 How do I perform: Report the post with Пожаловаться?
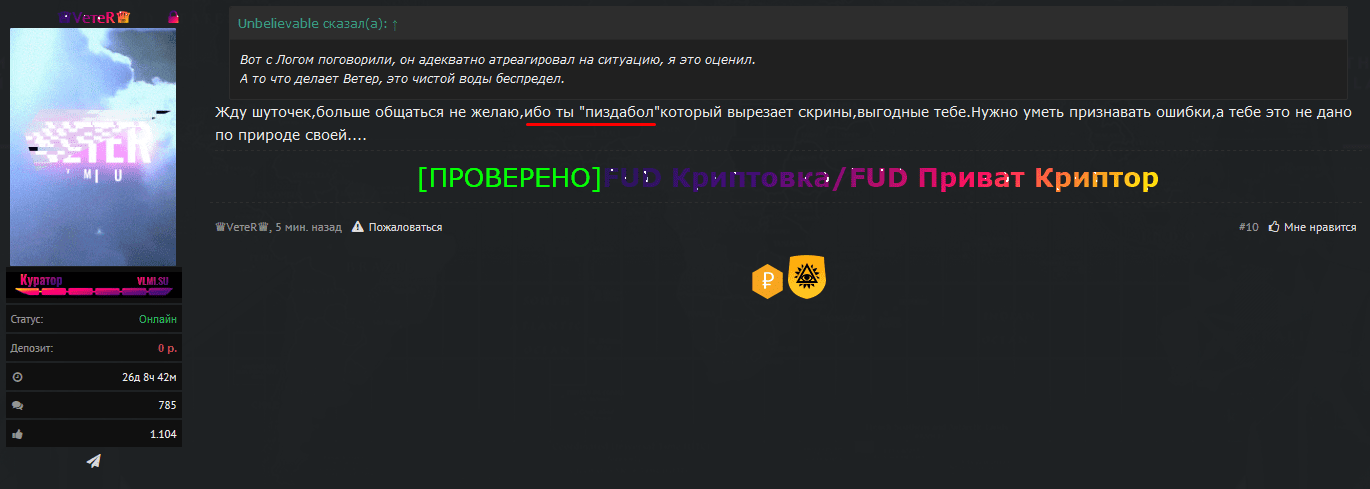point(405,227)
